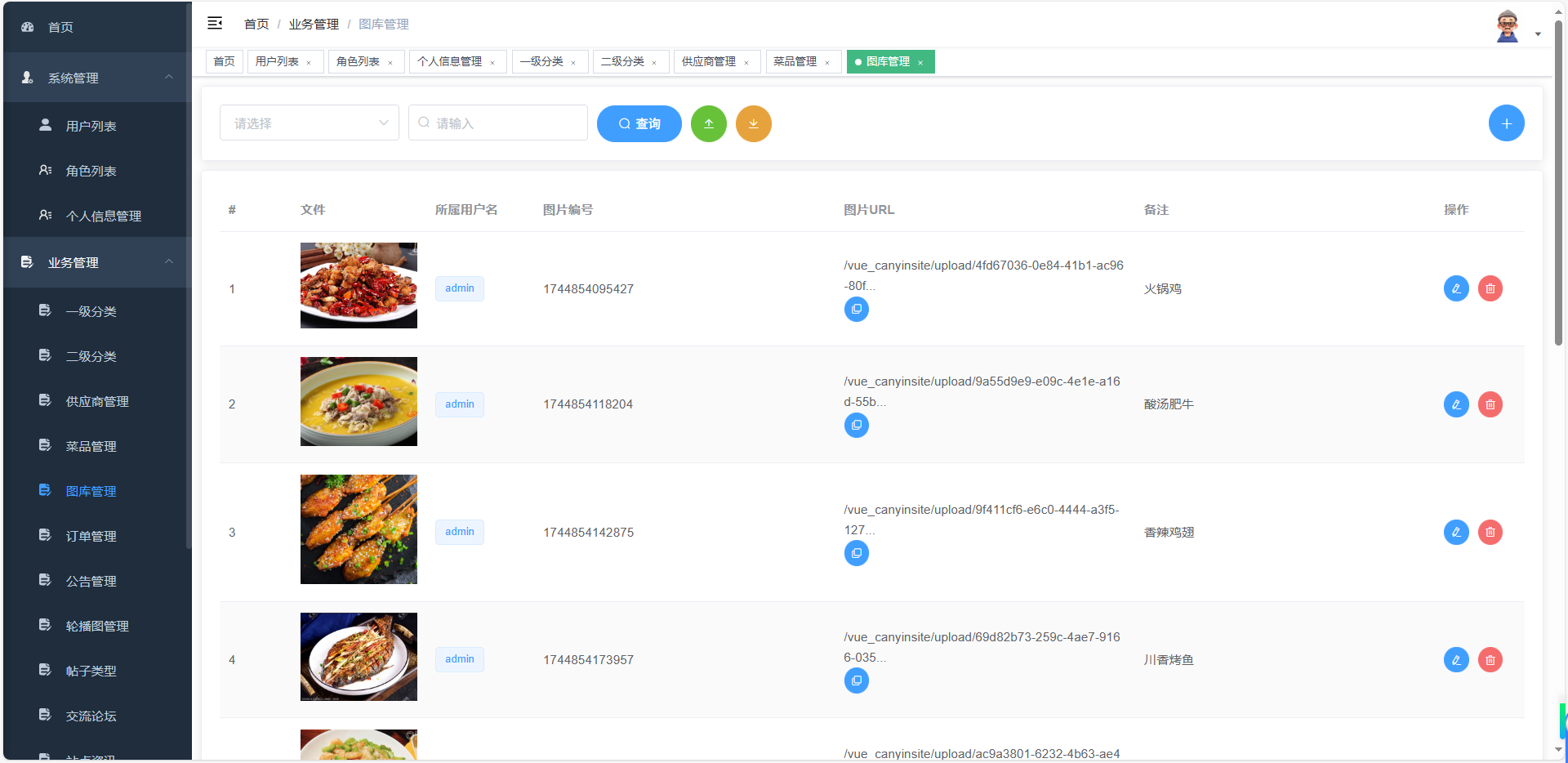
Task: Copy the image URL of 酸汤肥牛 row
Action: click(856, 425)
